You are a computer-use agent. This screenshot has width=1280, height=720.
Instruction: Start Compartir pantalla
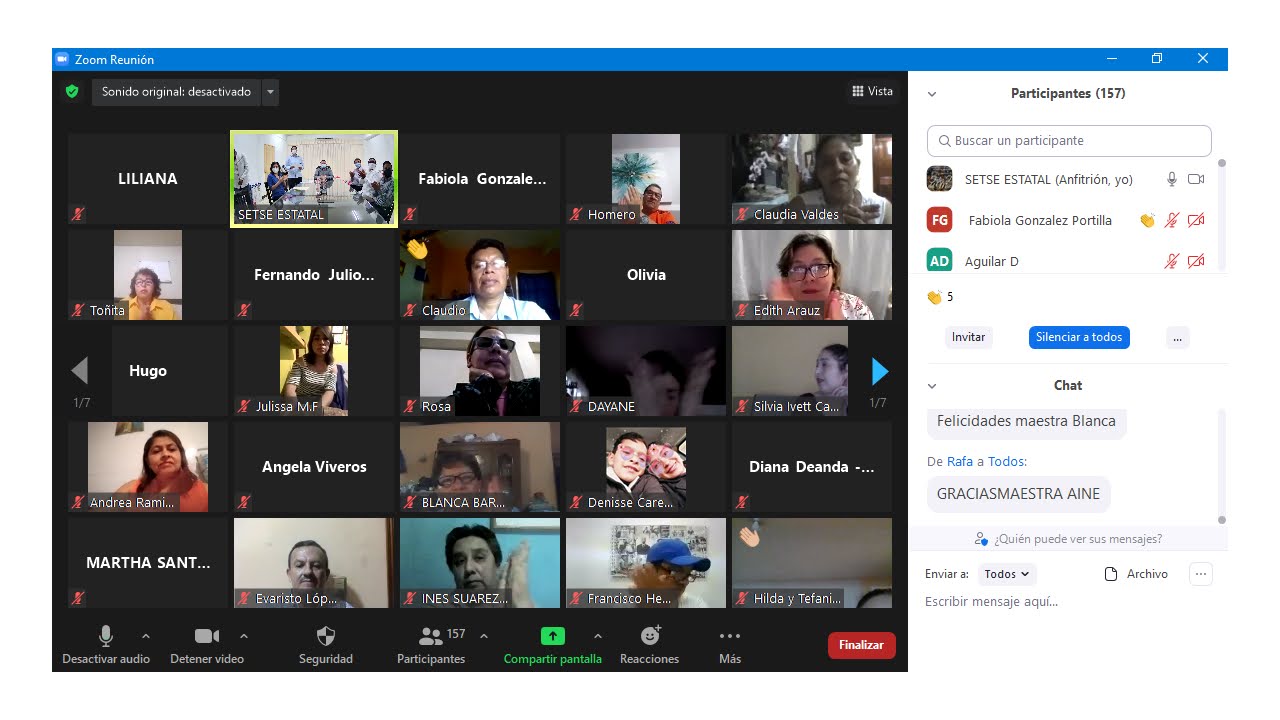[x=553, y=644]
